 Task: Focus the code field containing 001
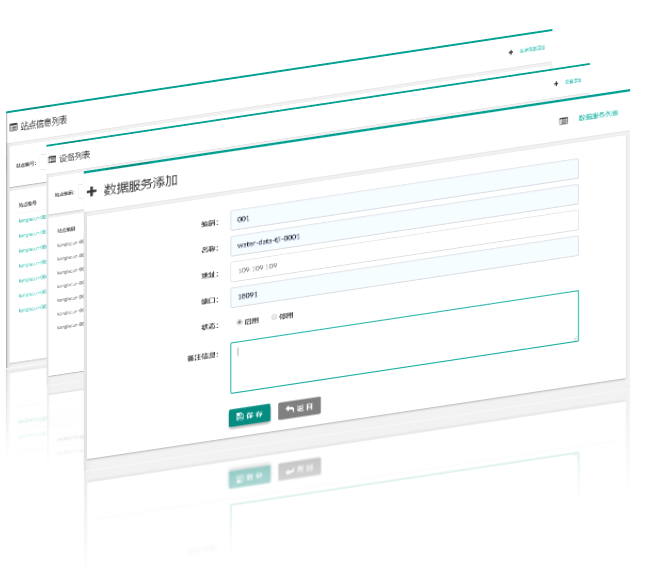404,194
